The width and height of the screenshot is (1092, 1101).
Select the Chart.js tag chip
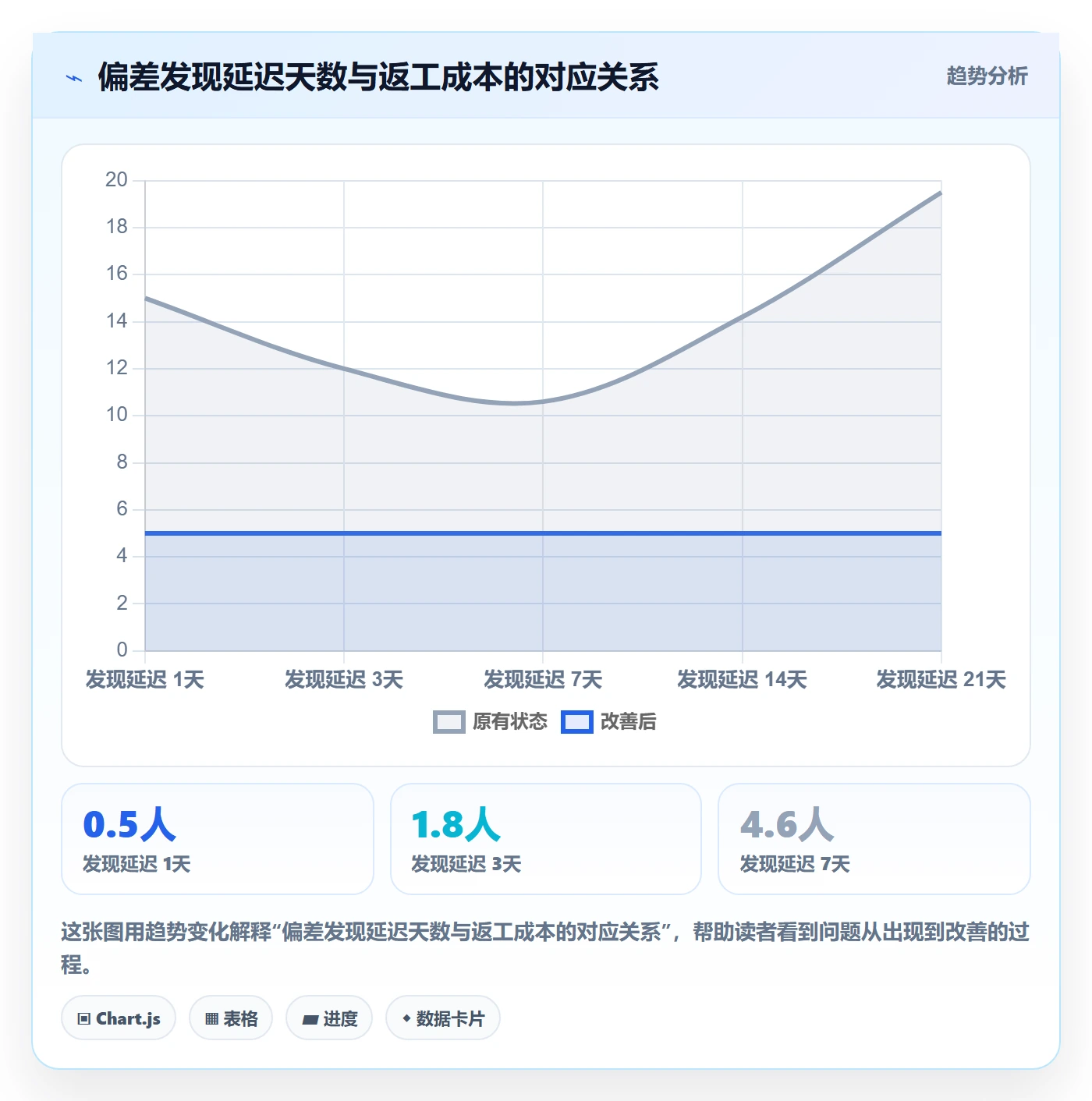(119, 1018)
